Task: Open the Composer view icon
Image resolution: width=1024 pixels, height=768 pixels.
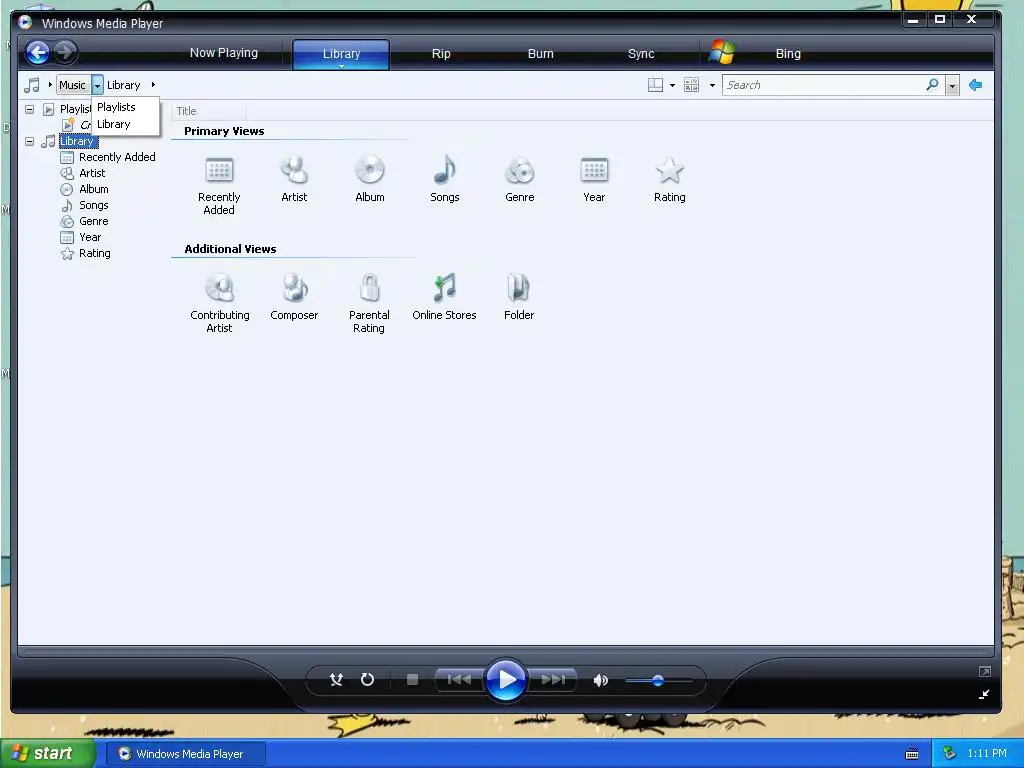Action: click(295, 288)
